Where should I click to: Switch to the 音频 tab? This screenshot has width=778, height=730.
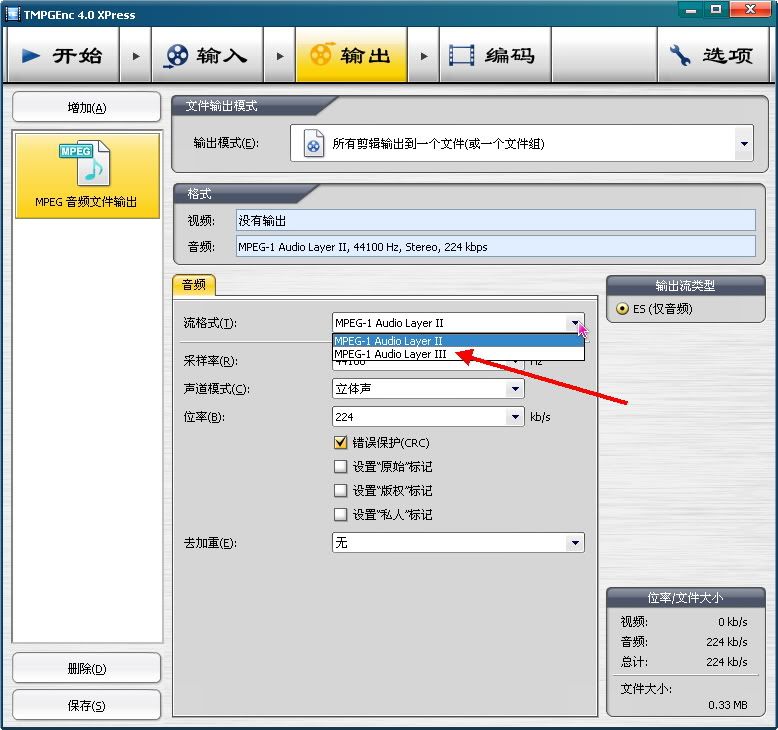tap(193, 285)
